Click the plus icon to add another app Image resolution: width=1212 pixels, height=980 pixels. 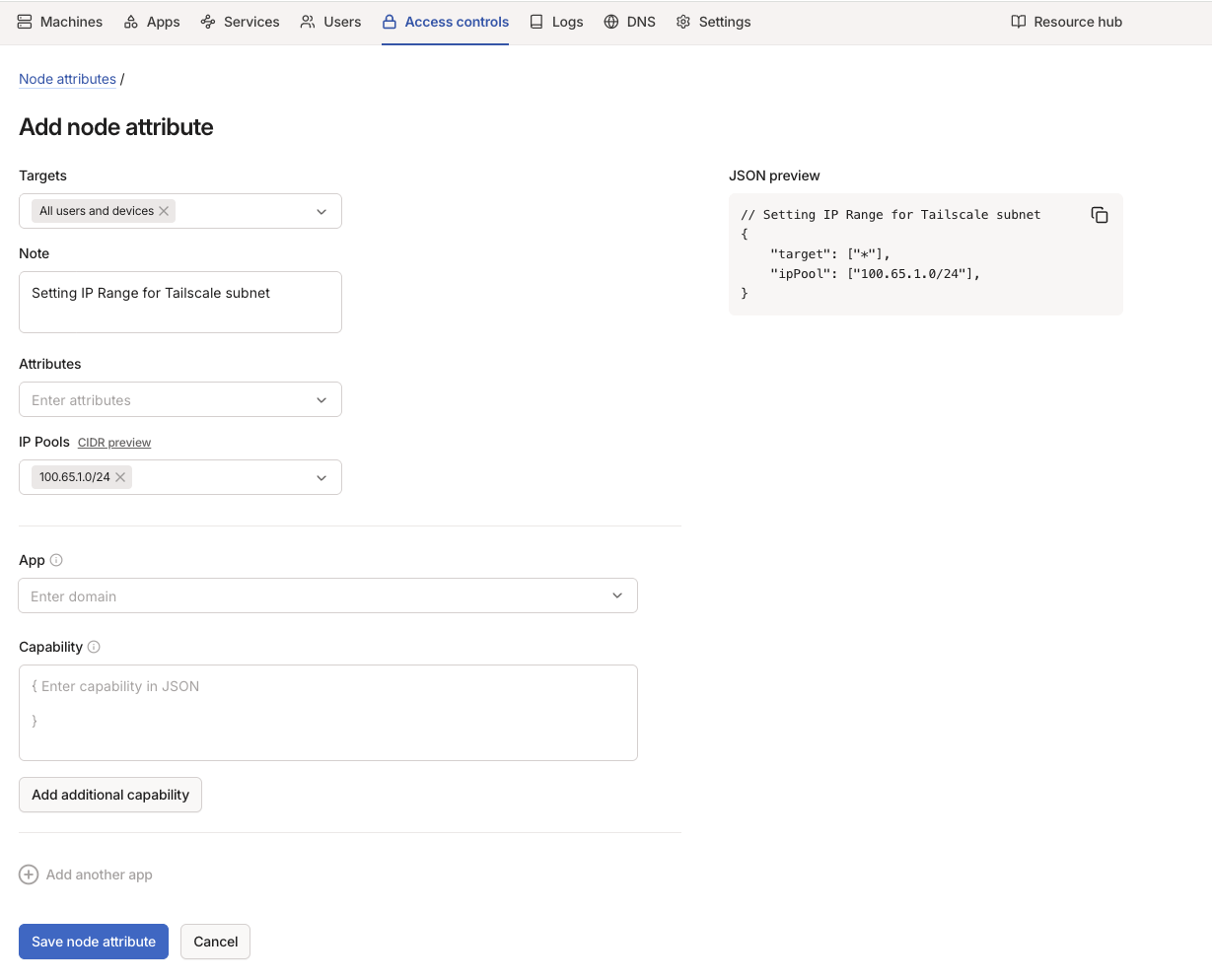tap(29, 875)
